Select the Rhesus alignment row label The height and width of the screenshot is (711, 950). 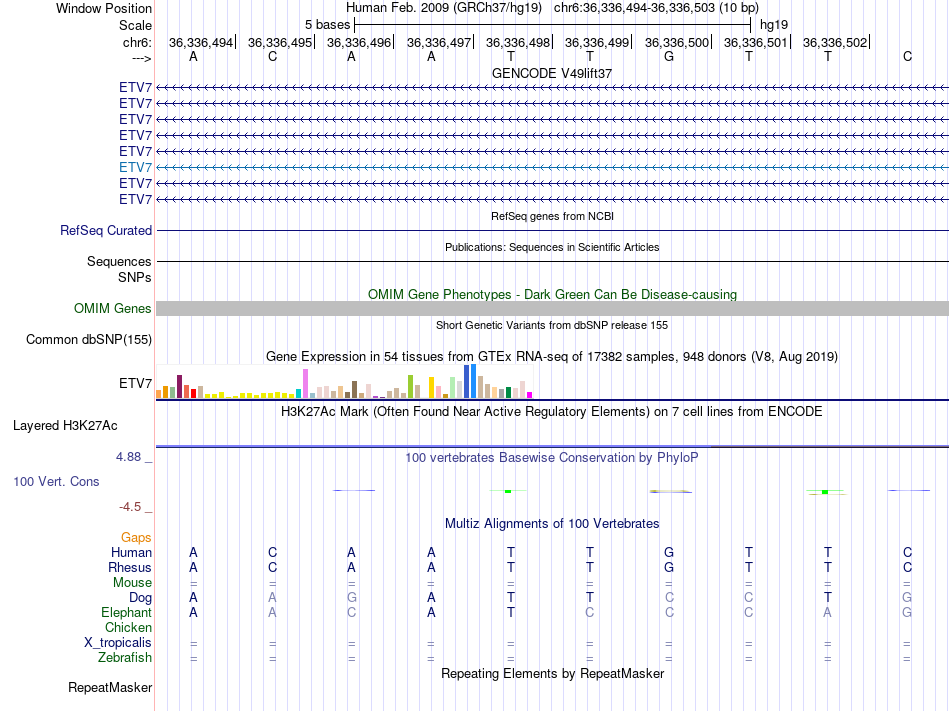coord(130,567)
